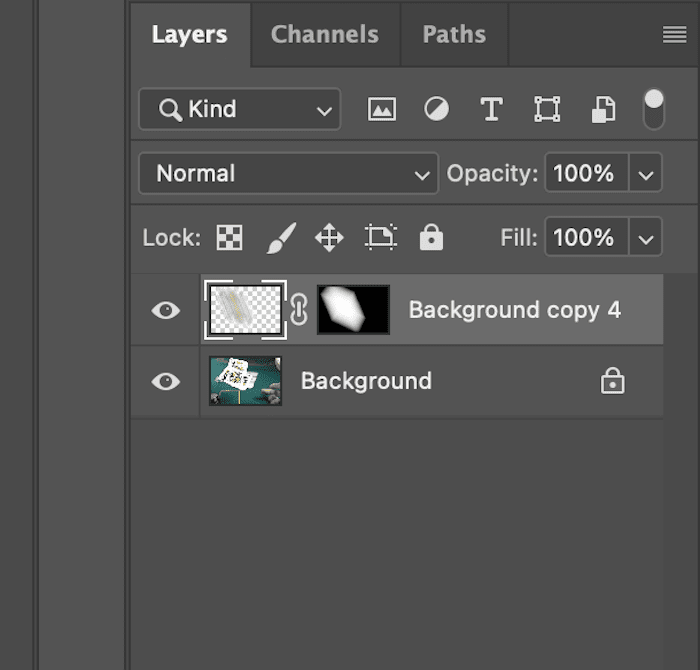Filter for type layers icon
The width and height of the screenshot is (700, 670).
[x=491, y=109]
